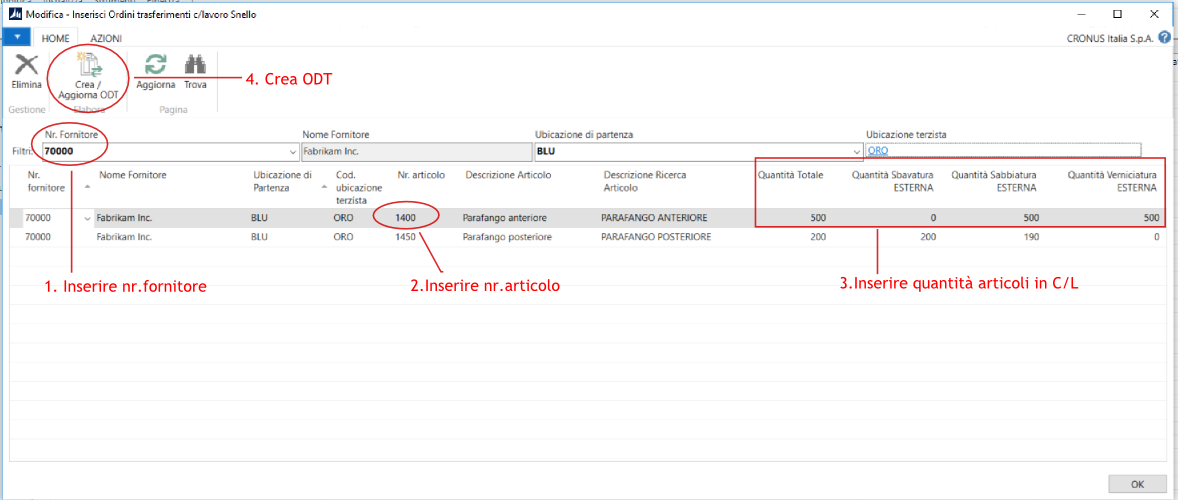
Task: Click PARAFANGO POSTERIORE search description cell
Action: [655, 237]
